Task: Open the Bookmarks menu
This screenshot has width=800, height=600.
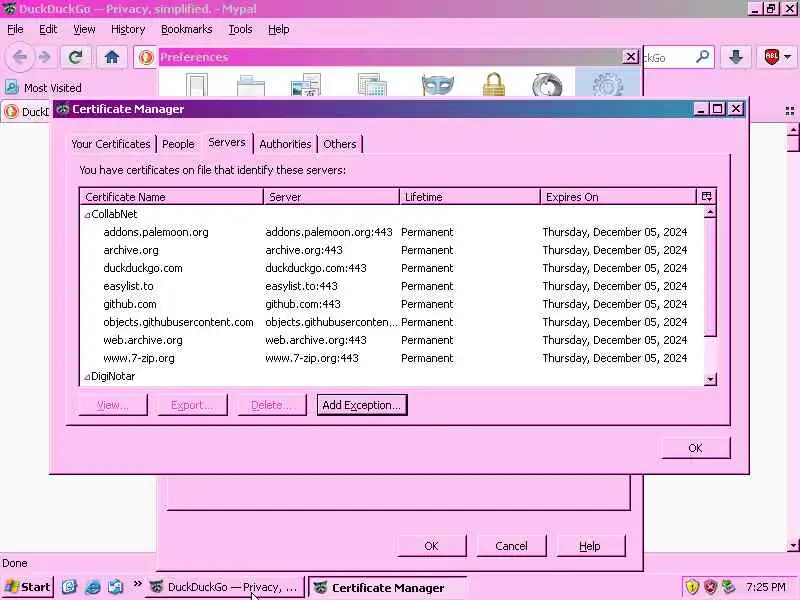Action: (187, 30)
